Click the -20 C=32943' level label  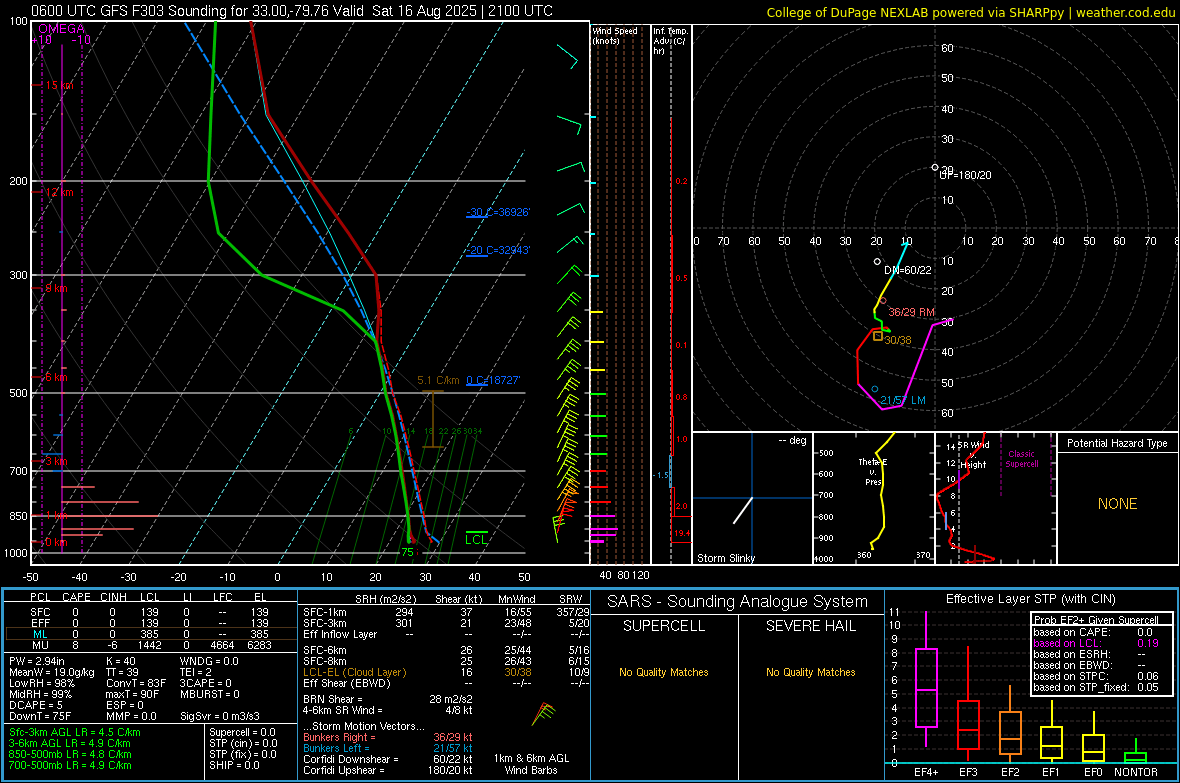[x=498, y=250]
